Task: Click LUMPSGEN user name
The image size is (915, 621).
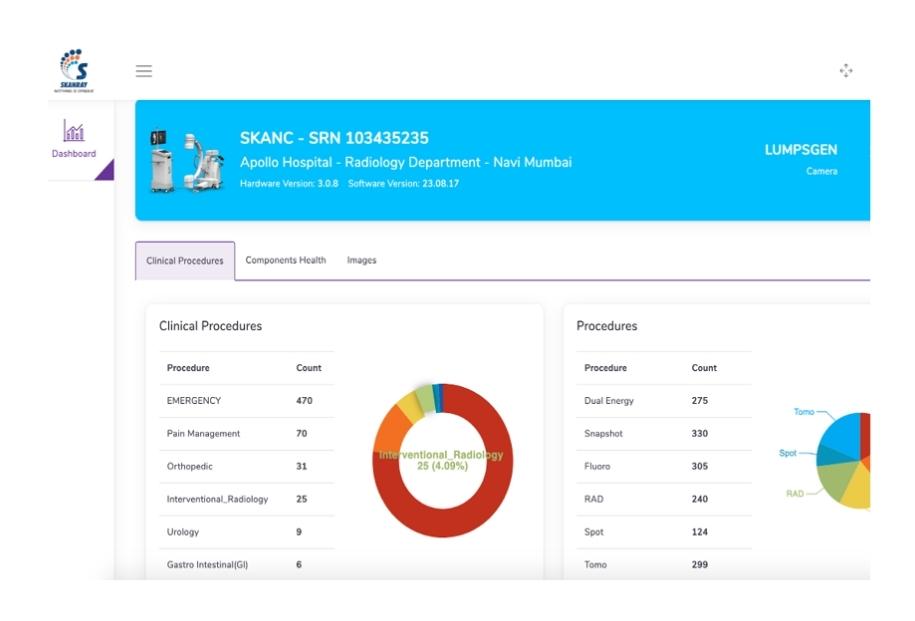Action: point(801,150)
